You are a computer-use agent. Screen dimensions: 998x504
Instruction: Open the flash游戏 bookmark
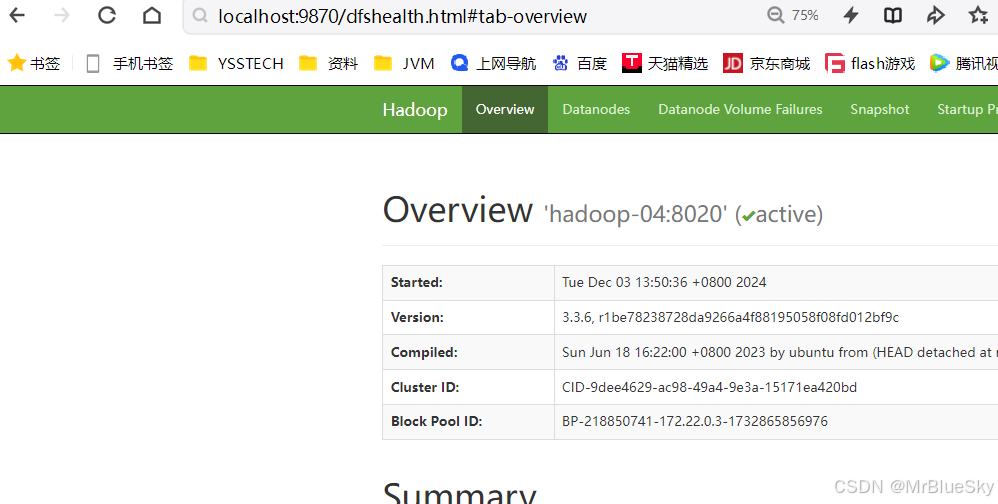(870, 63)
